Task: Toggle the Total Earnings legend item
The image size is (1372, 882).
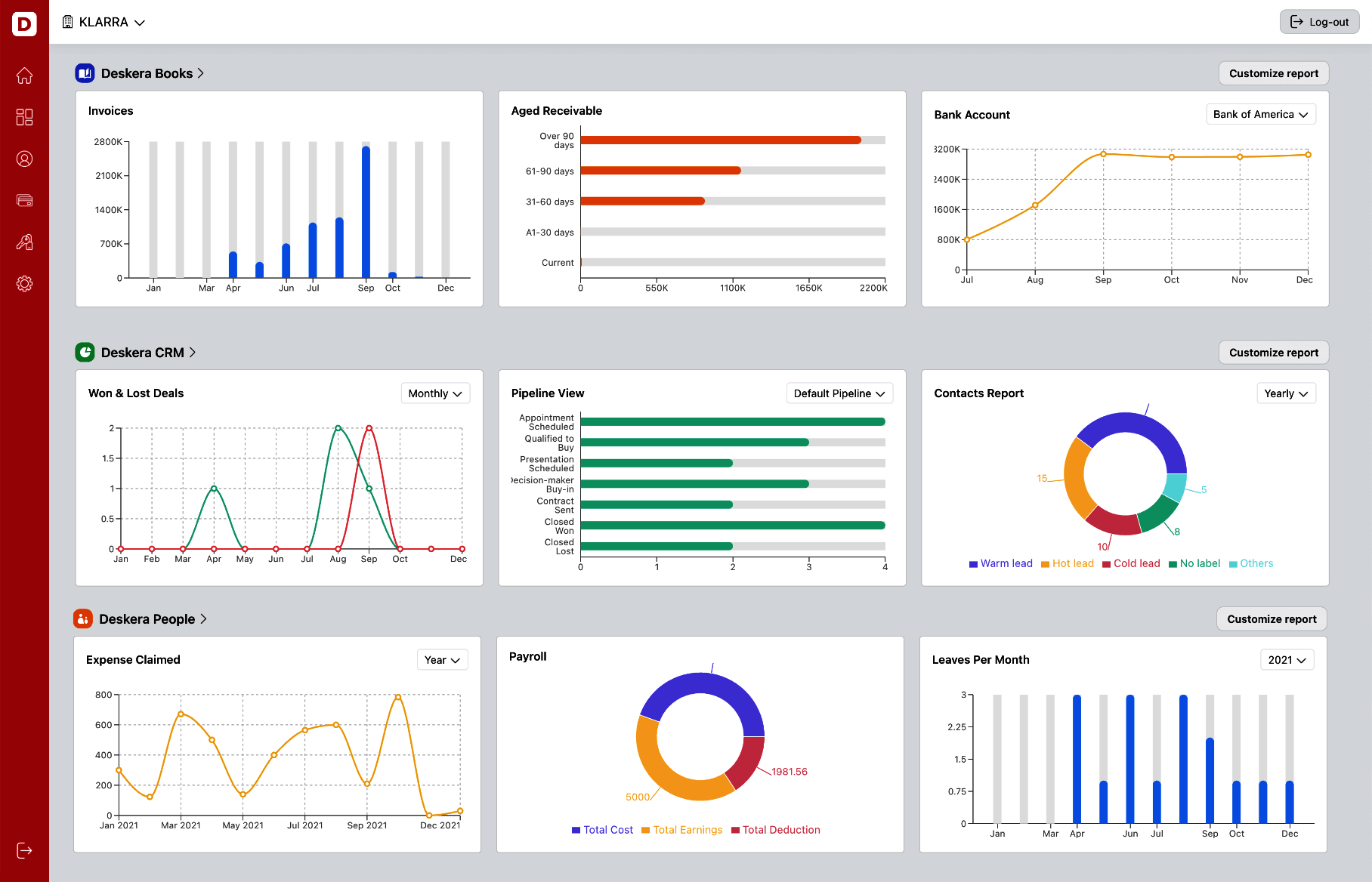Action: coord(681,830)
